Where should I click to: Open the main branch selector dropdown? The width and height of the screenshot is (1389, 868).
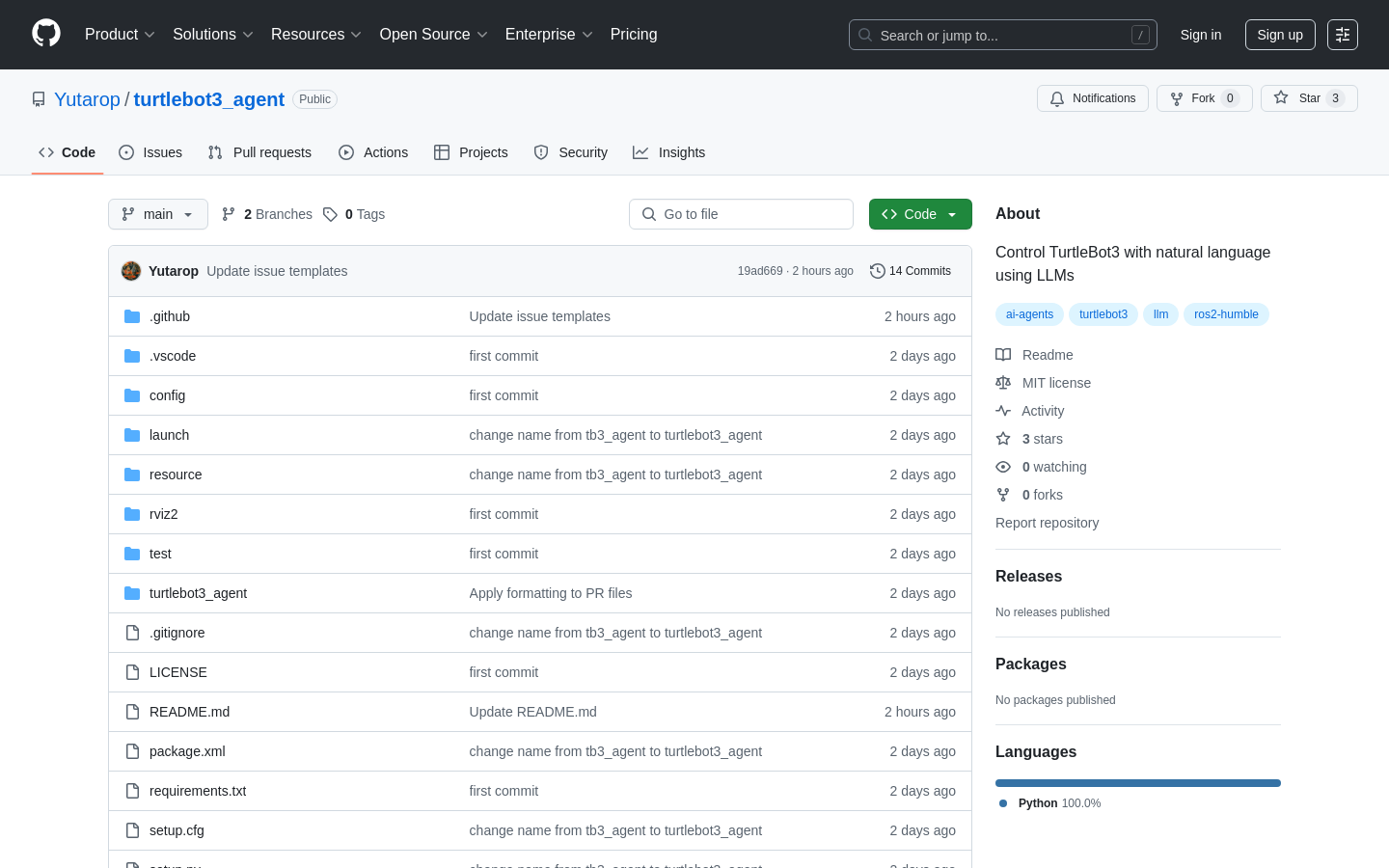coord(158,214)
